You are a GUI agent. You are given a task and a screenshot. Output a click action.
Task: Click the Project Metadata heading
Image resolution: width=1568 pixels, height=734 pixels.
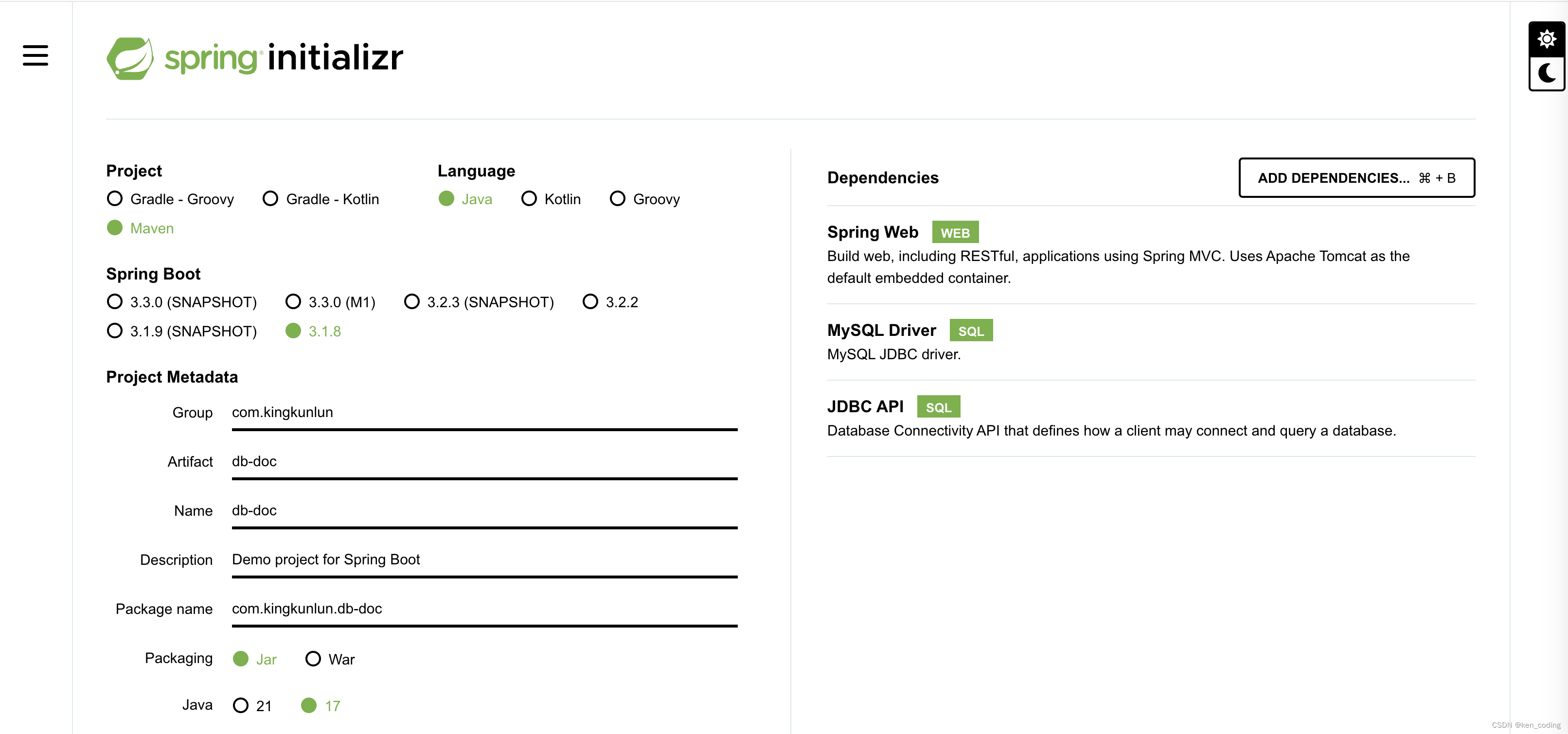tap(172, 377)
